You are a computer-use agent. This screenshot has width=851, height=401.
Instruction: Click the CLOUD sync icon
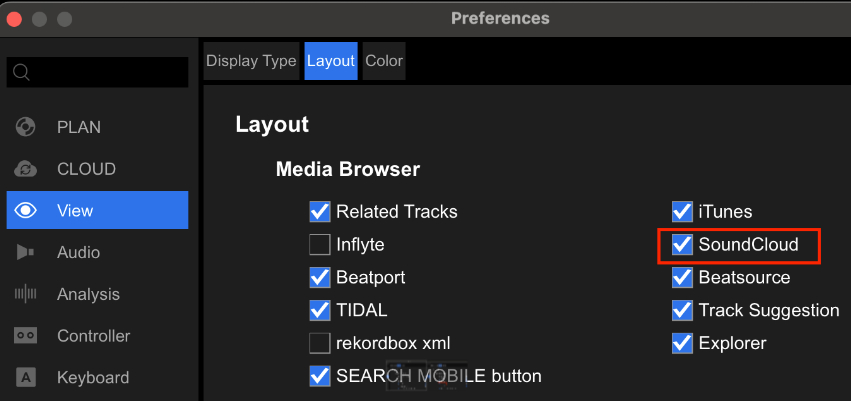(x=26, y=169)
